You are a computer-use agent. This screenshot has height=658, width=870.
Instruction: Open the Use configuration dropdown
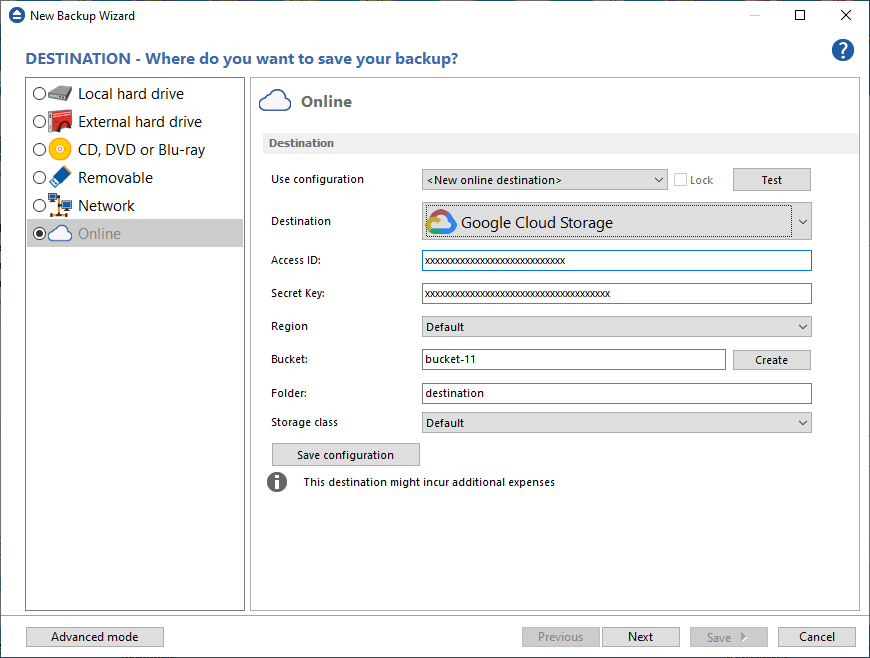(544, 180)
